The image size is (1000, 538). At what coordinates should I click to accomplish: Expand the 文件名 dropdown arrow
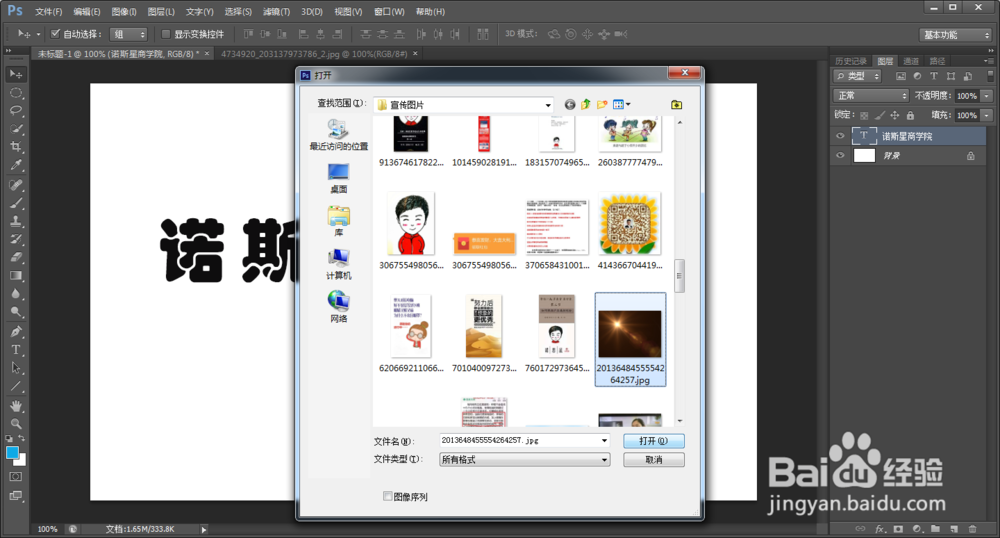point(604,440)
